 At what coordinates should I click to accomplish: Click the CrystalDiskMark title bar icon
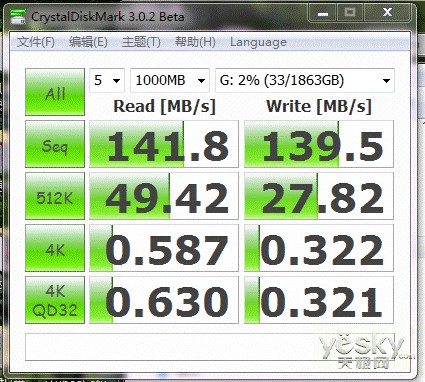coord(18,16)
